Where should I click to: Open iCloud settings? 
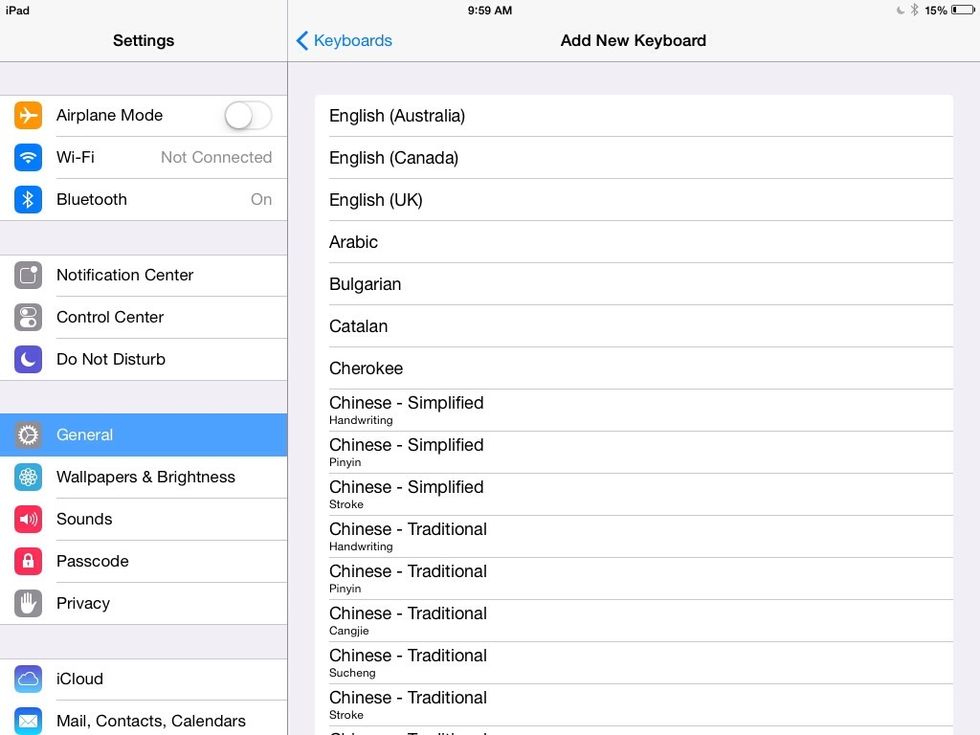144,679
